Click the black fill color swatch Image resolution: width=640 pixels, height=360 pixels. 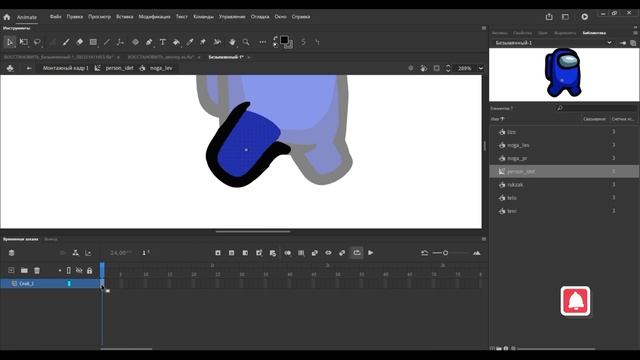[x=284, y=40]
